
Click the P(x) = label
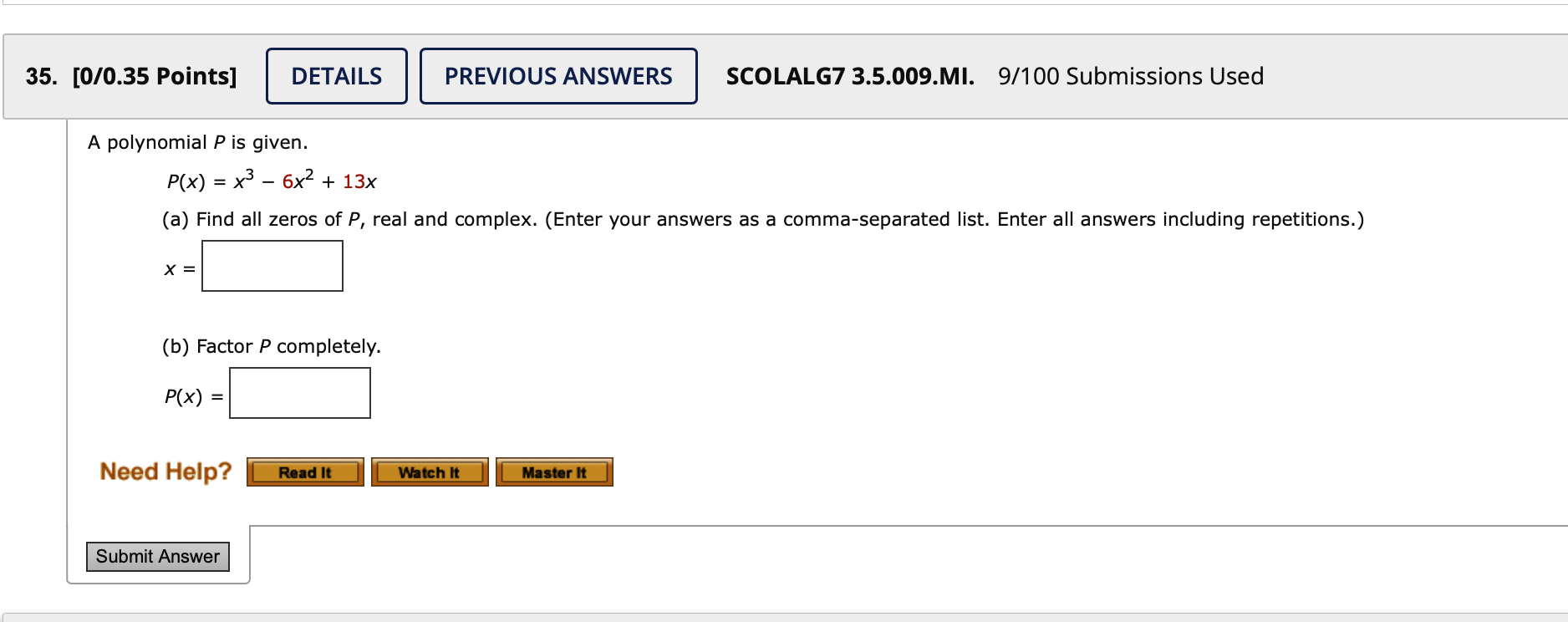pos(192,395)
